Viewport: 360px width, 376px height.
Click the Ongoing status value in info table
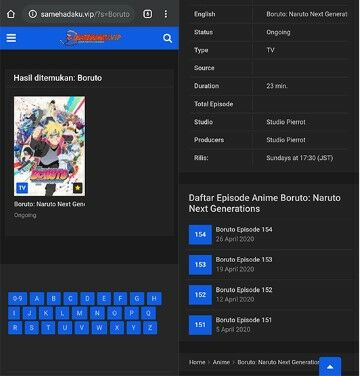point(278,32)
